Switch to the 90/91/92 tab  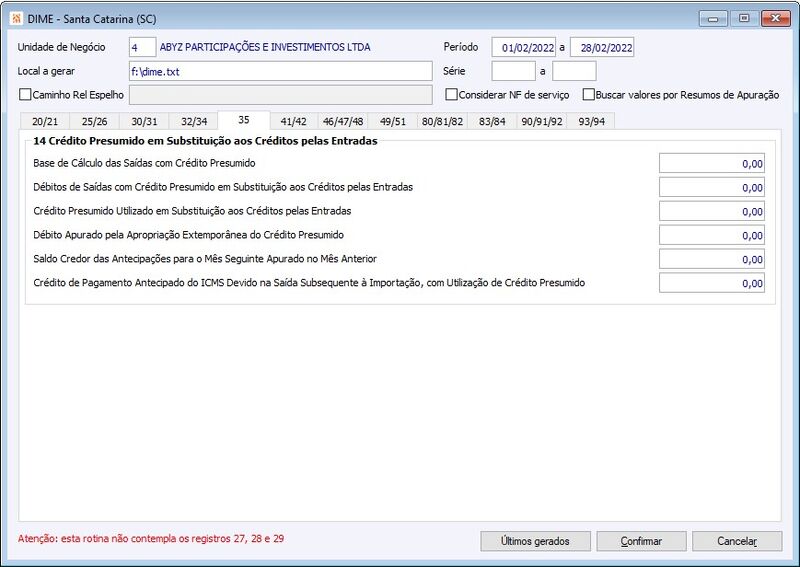tap(542, 121)
